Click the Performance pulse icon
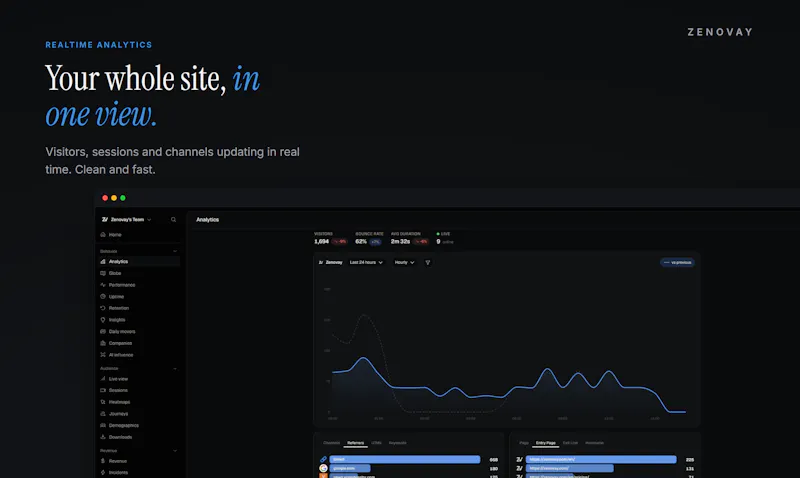The image size is (800, 478). (x=103, y=285)
